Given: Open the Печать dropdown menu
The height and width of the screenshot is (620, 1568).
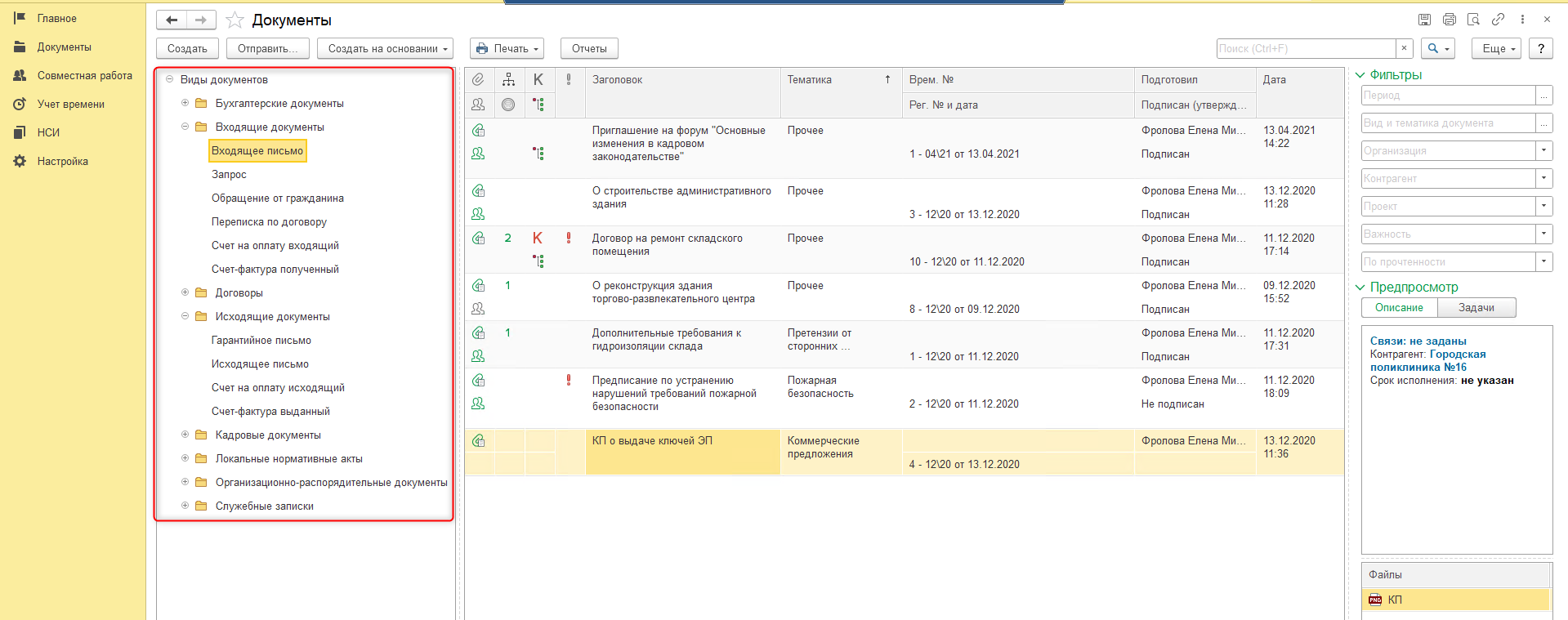Looking at the screenshot, I should click(x=507, y=49).
